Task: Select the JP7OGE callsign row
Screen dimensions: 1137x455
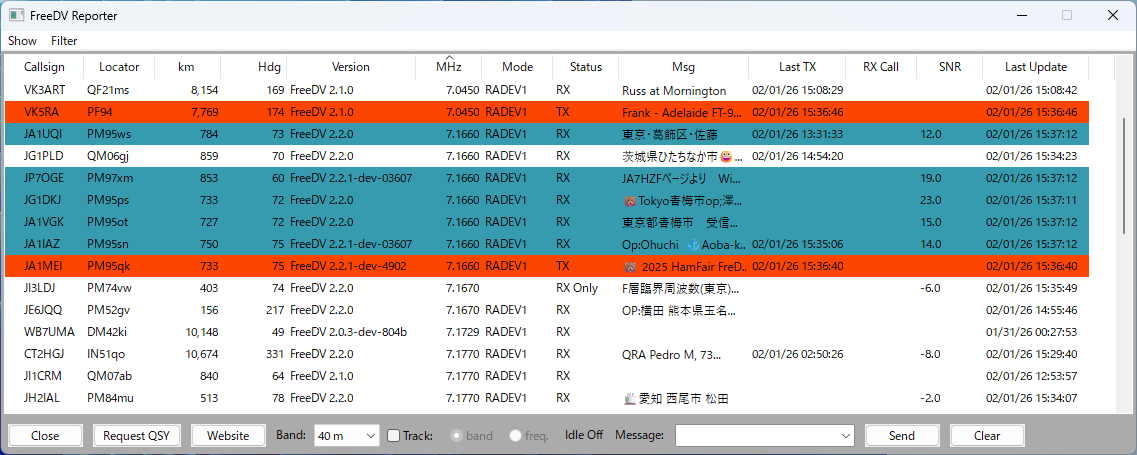Action: (x=547, y=179)
